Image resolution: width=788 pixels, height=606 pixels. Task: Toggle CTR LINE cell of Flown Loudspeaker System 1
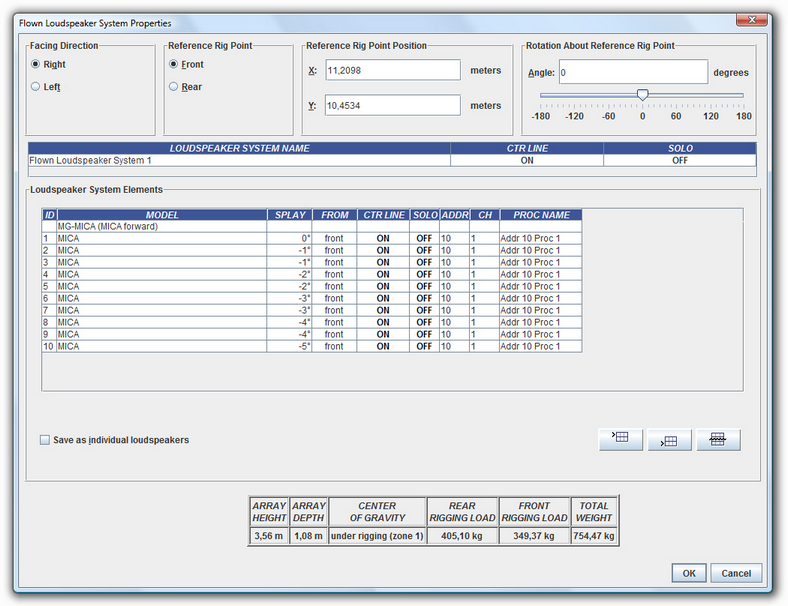coord(527,160)
